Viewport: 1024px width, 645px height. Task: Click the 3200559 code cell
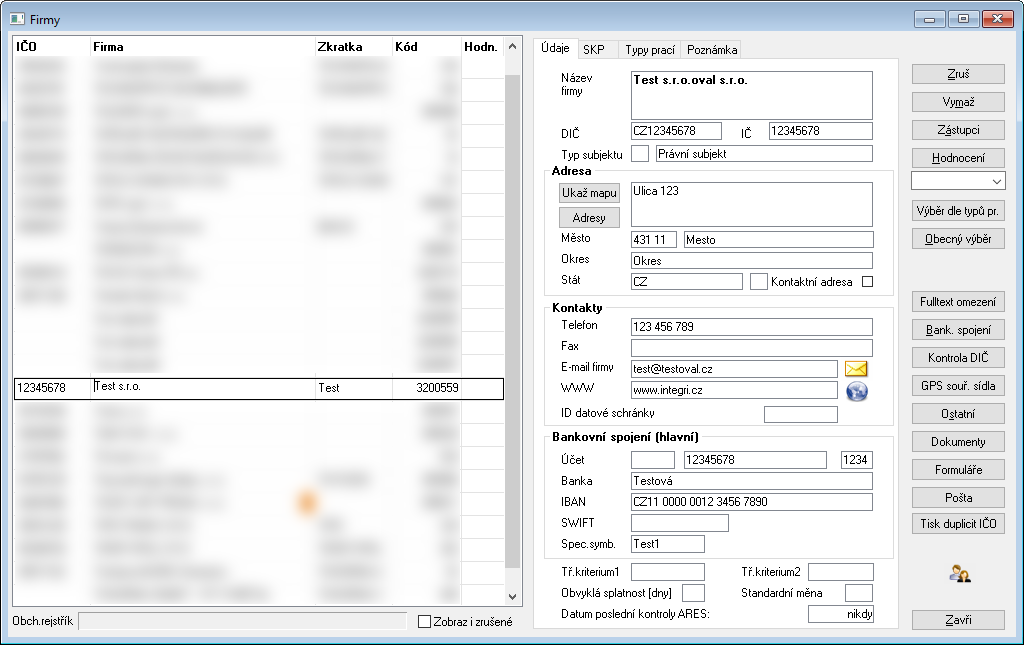click(426, 388)
